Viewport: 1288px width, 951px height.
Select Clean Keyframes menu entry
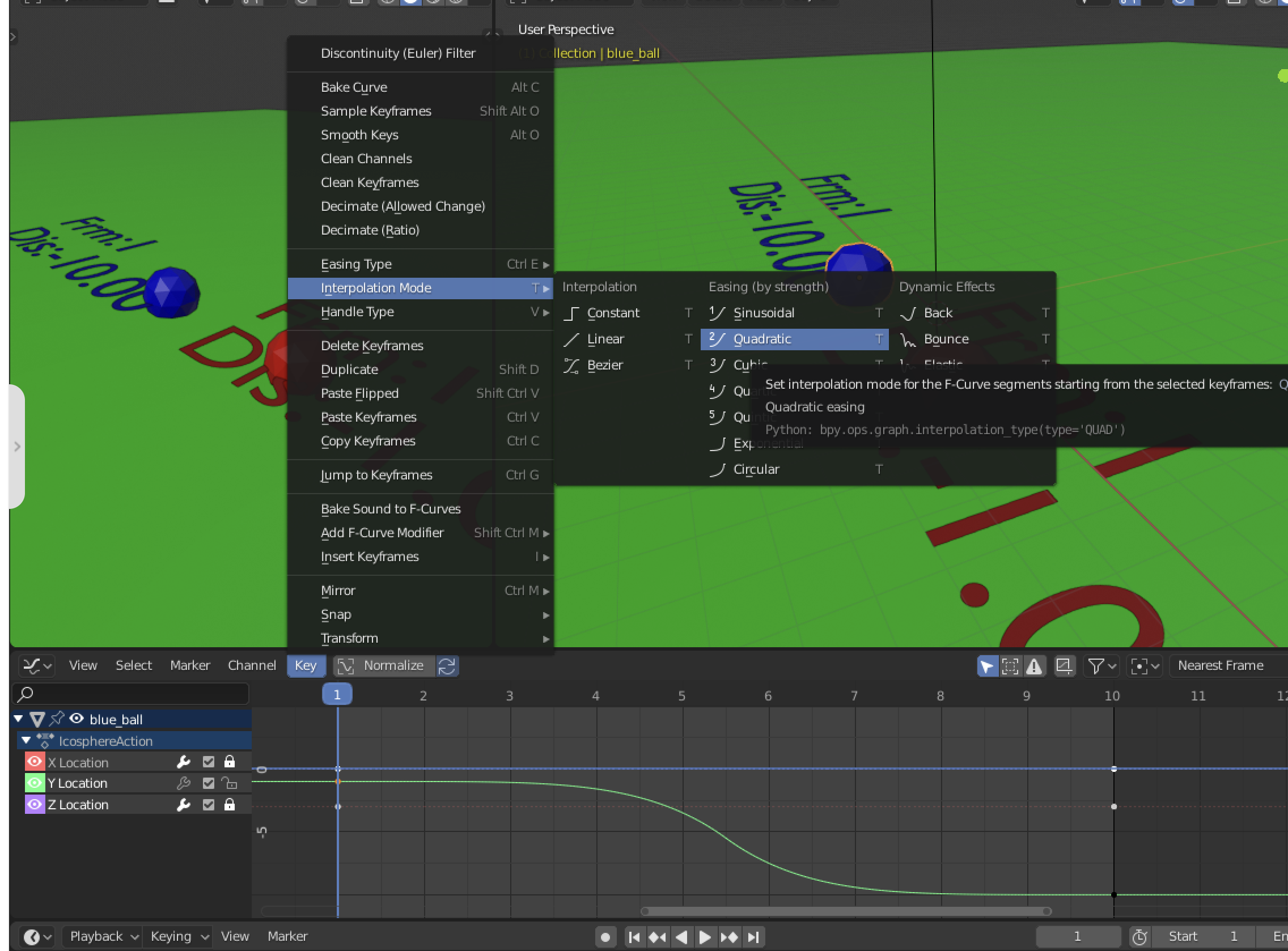(420, 182)
